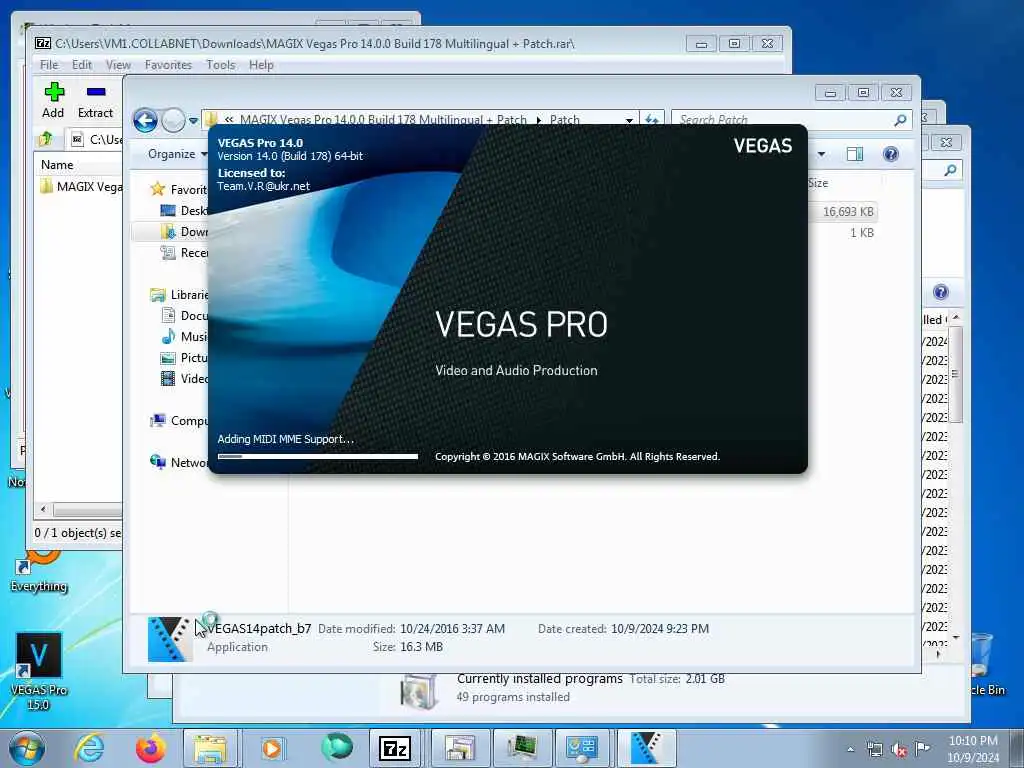Open the Help menu in 7-Zip
The image size is (1024, 768).
[261, 65]
